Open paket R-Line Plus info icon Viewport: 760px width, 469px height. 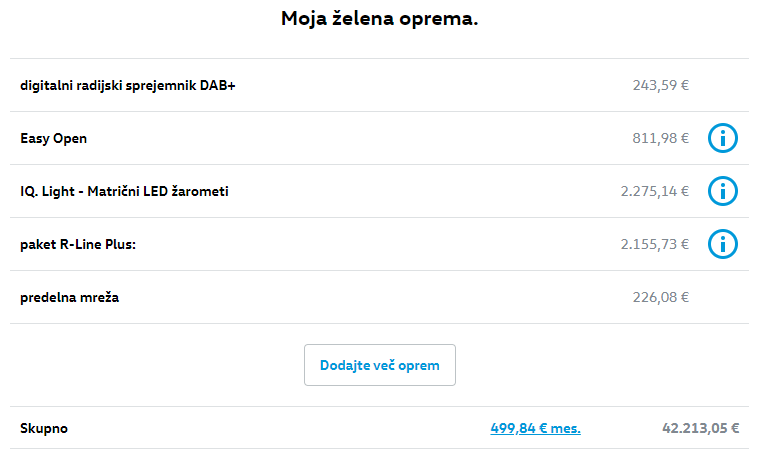click(723, 244)
